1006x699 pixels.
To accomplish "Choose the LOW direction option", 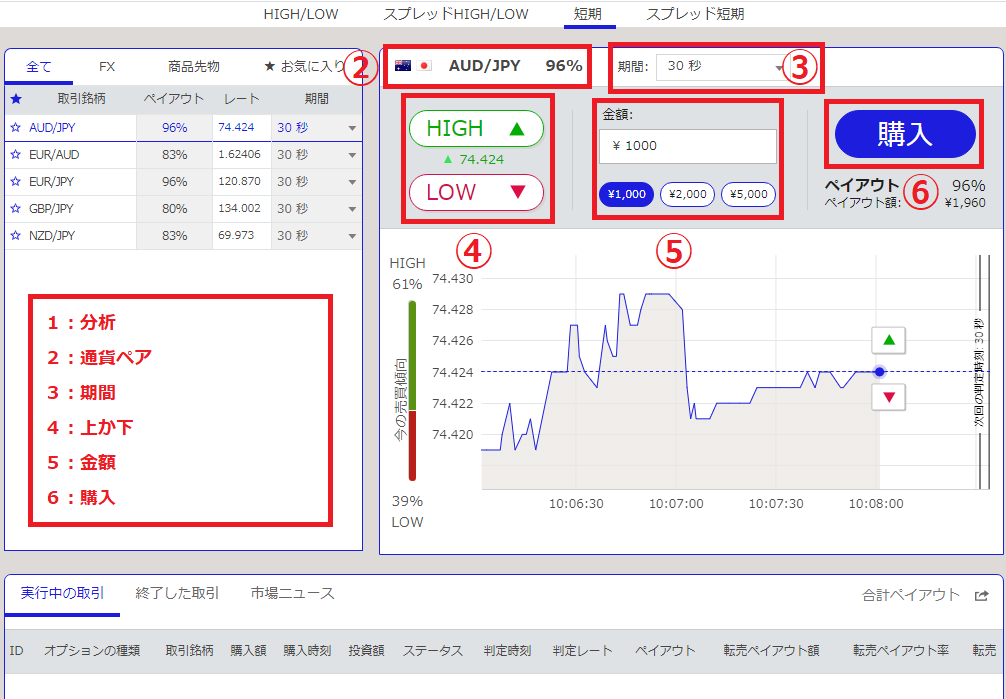I will click(476, 192).
